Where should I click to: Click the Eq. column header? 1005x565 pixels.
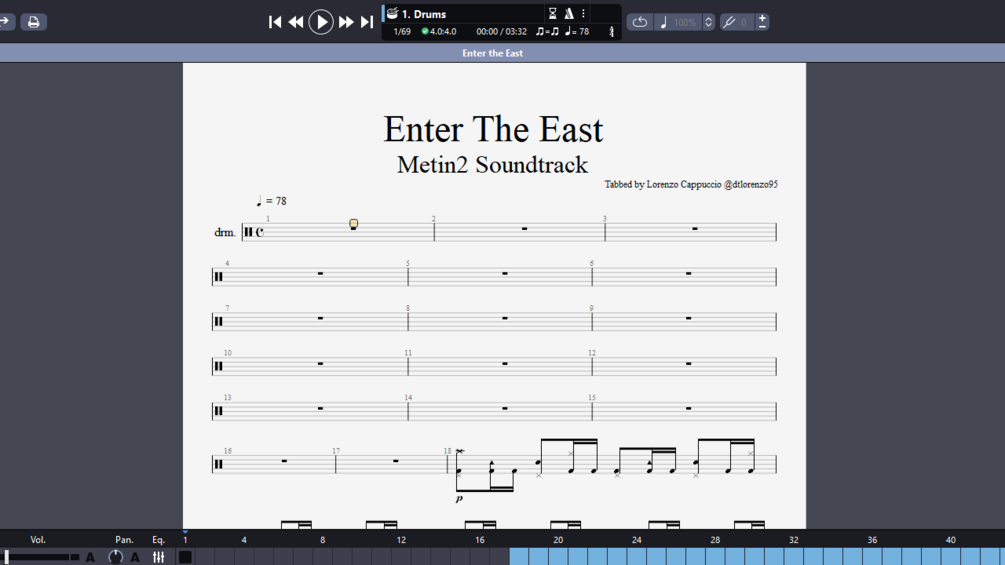click(x=158, y=540)
